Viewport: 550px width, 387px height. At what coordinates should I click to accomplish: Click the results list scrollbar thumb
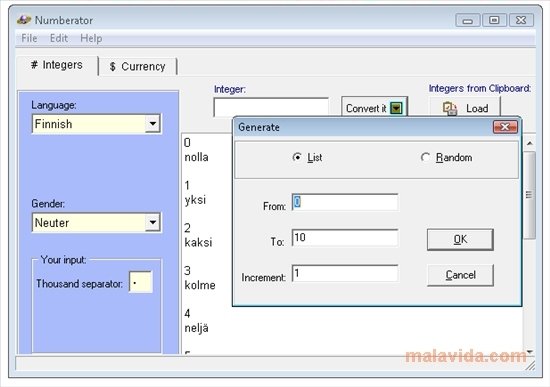pos(529,195)
